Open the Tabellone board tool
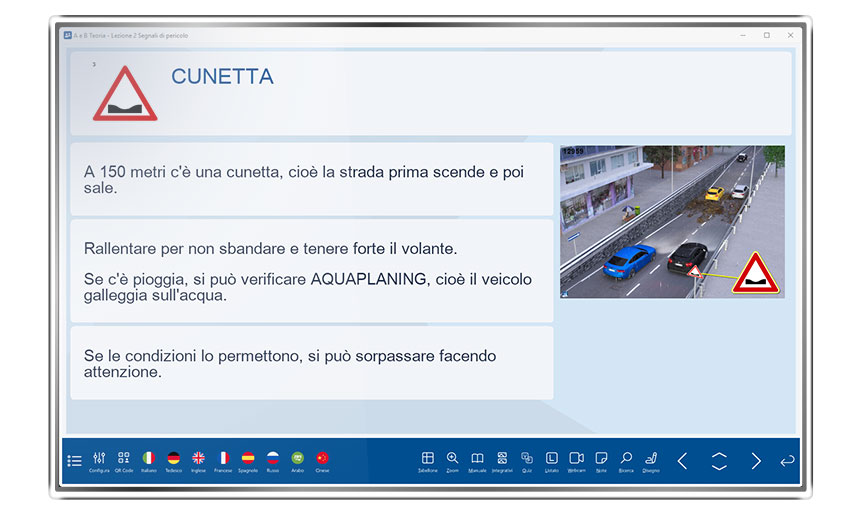The image size is (850, 513). click(x=428, y=458)
